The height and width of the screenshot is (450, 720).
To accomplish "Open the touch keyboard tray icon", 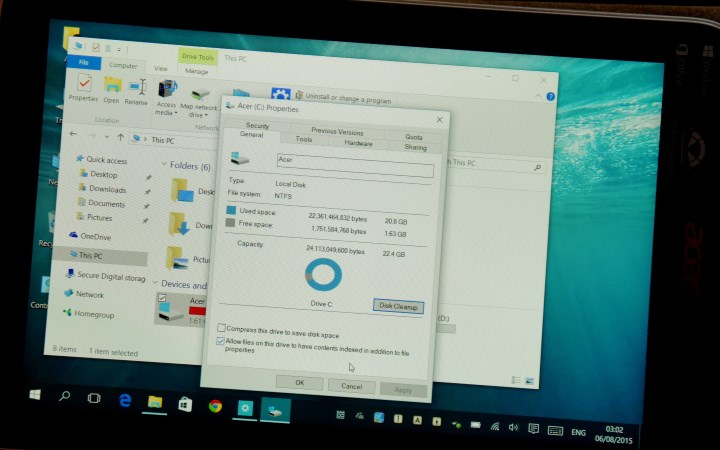I will tap(556, 431).
